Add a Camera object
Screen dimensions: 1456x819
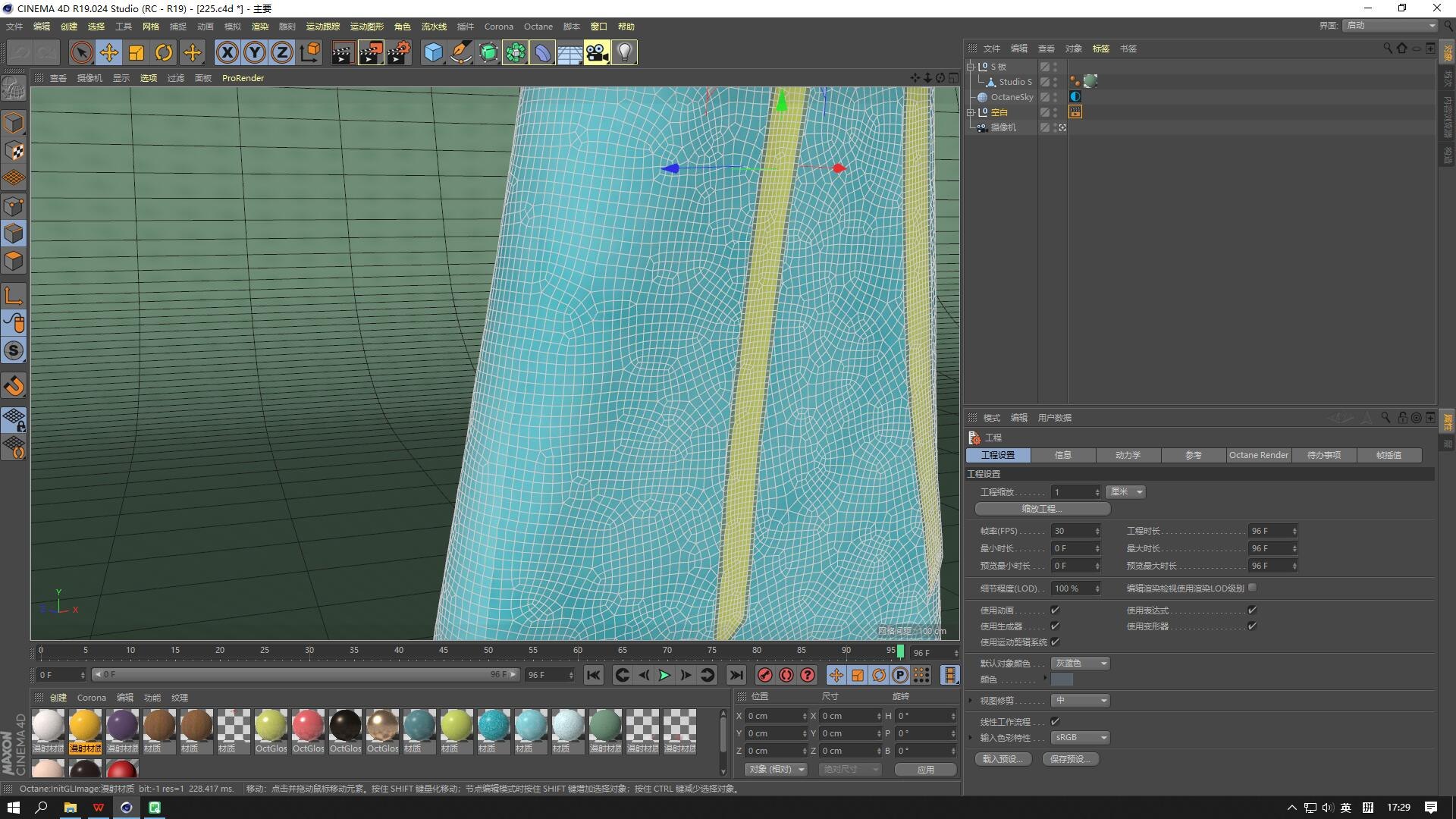[x=597, y=52]
